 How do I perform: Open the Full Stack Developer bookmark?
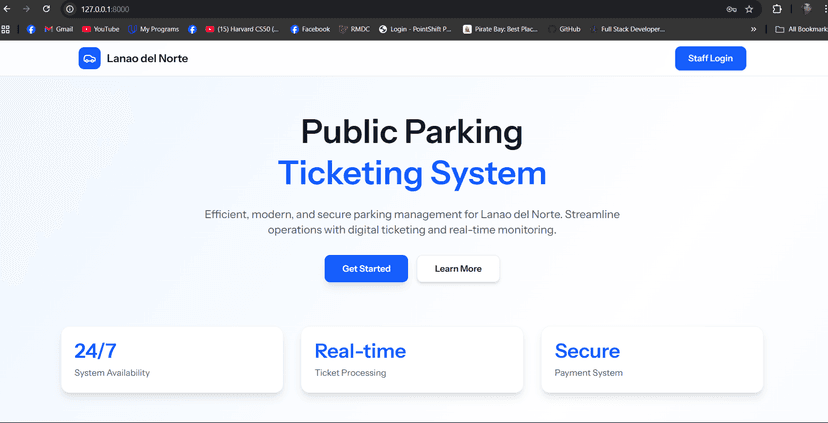[x=627, y=30]
